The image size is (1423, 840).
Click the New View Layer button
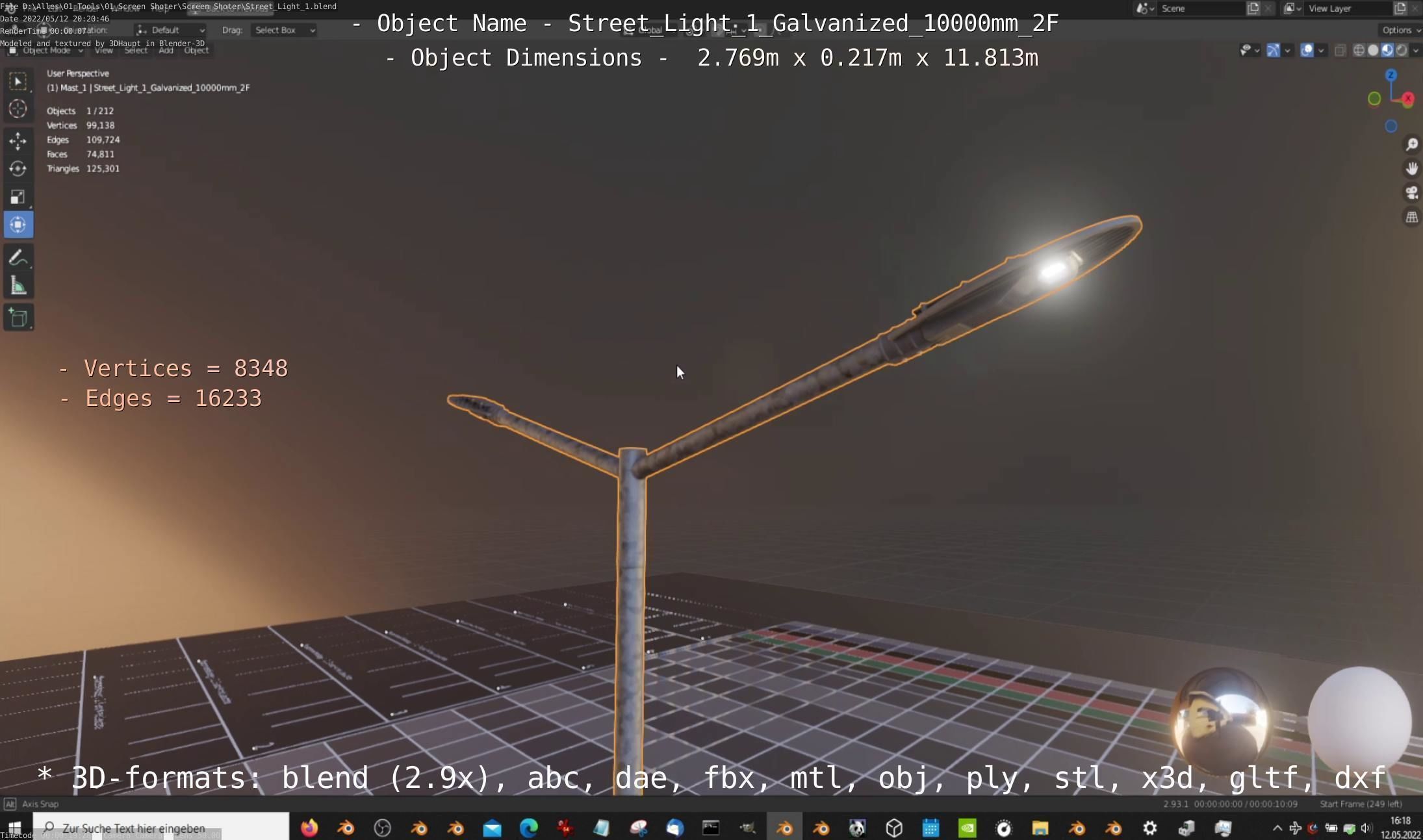tap(1400, 8)
